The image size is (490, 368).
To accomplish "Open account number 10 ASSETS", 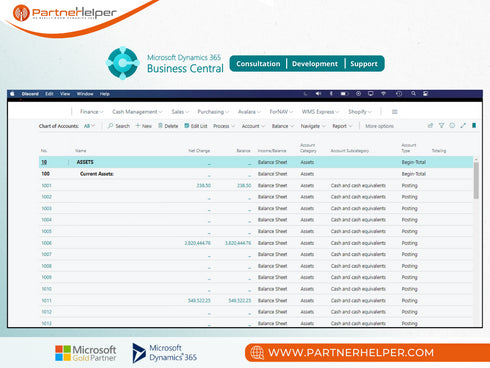I will click(x=44, y=162).
